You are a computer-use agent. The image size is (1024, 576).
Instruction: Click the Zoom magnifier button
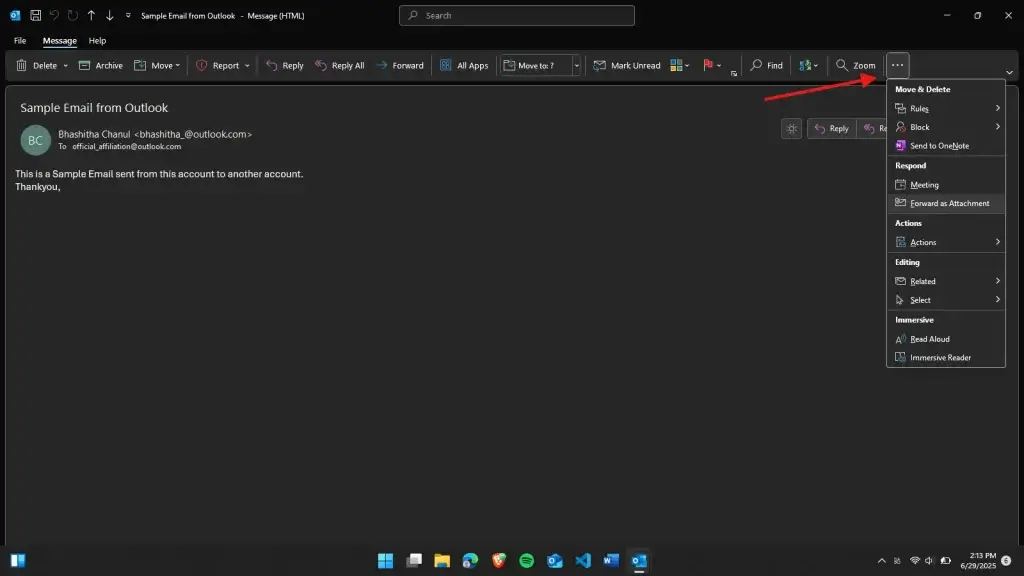point(856,65)
